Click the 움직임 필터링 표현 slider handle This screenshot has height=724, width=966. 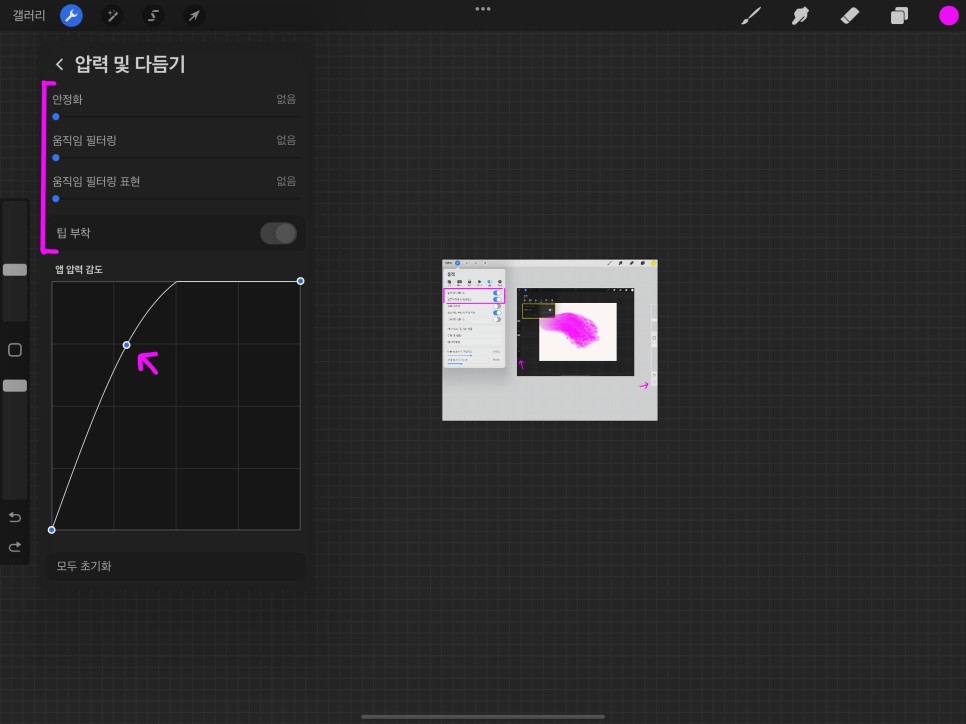[56, 199]
